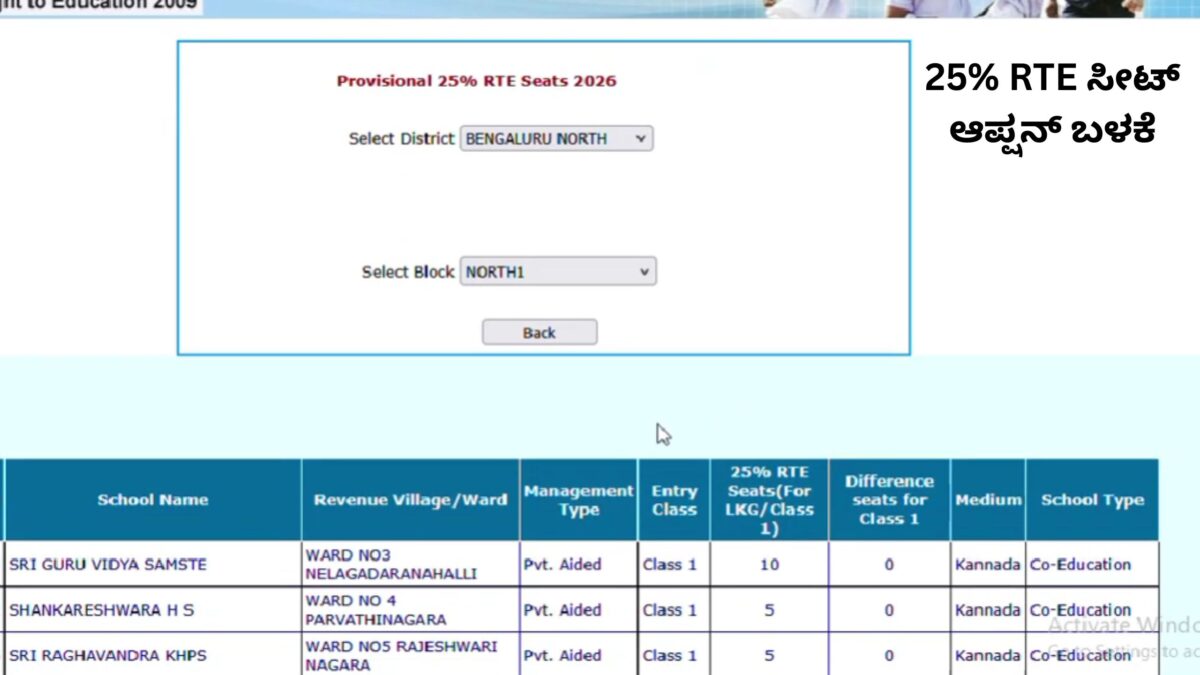Click the Entry Class column header
1200x675 pixels.
click(674, 500)
